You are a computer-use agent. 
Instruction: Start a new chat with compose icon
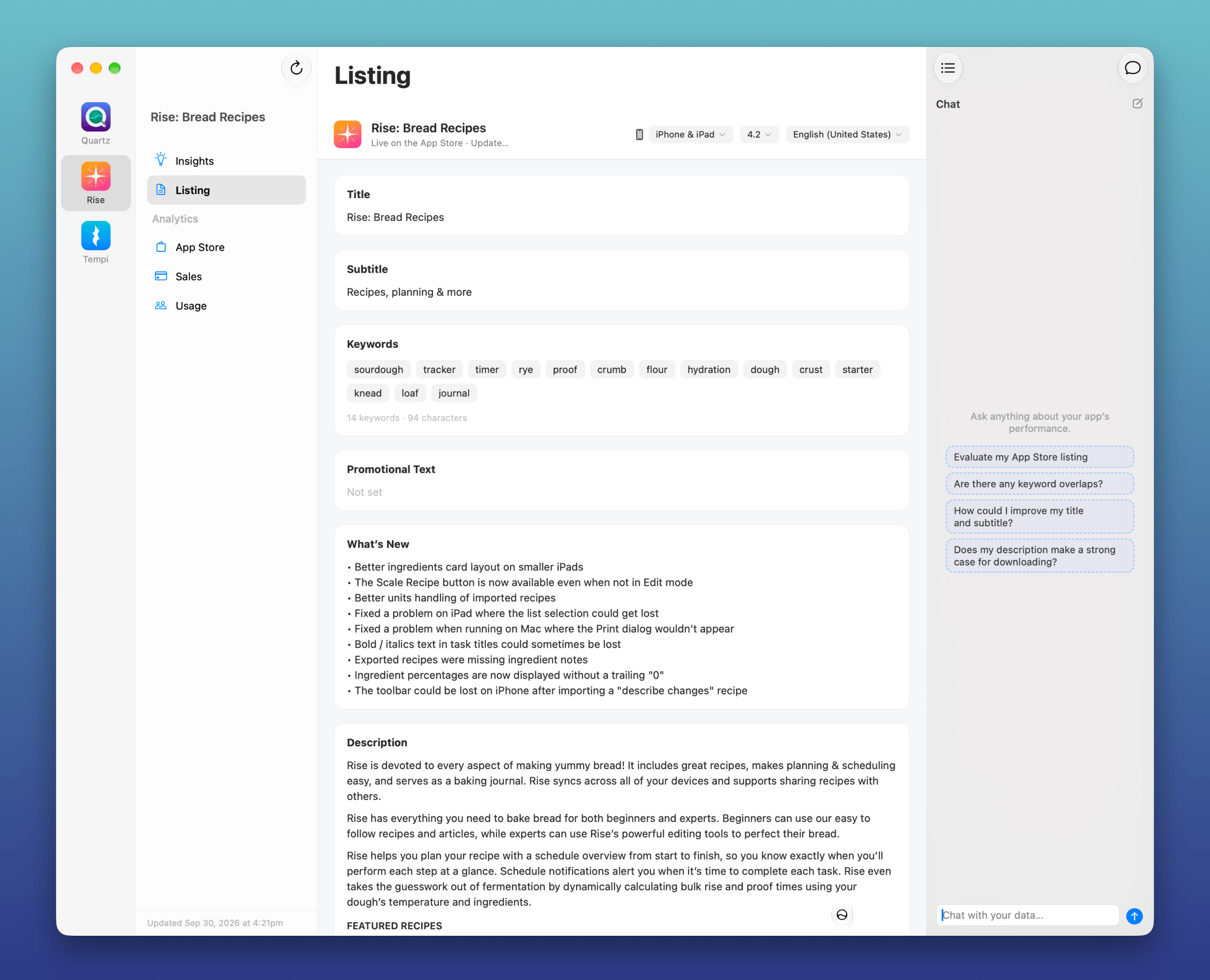[1137, 104]
